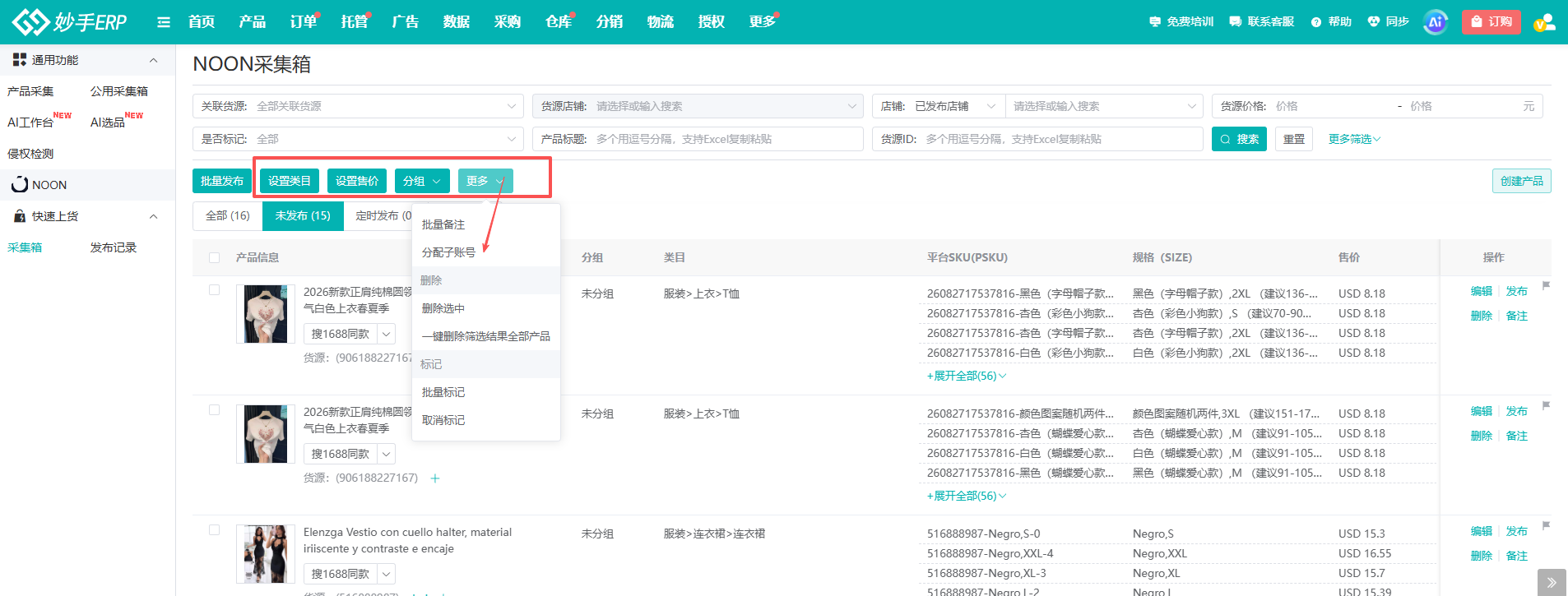
Task: Open the 分组 dropdown button
Action: (422, 181)
